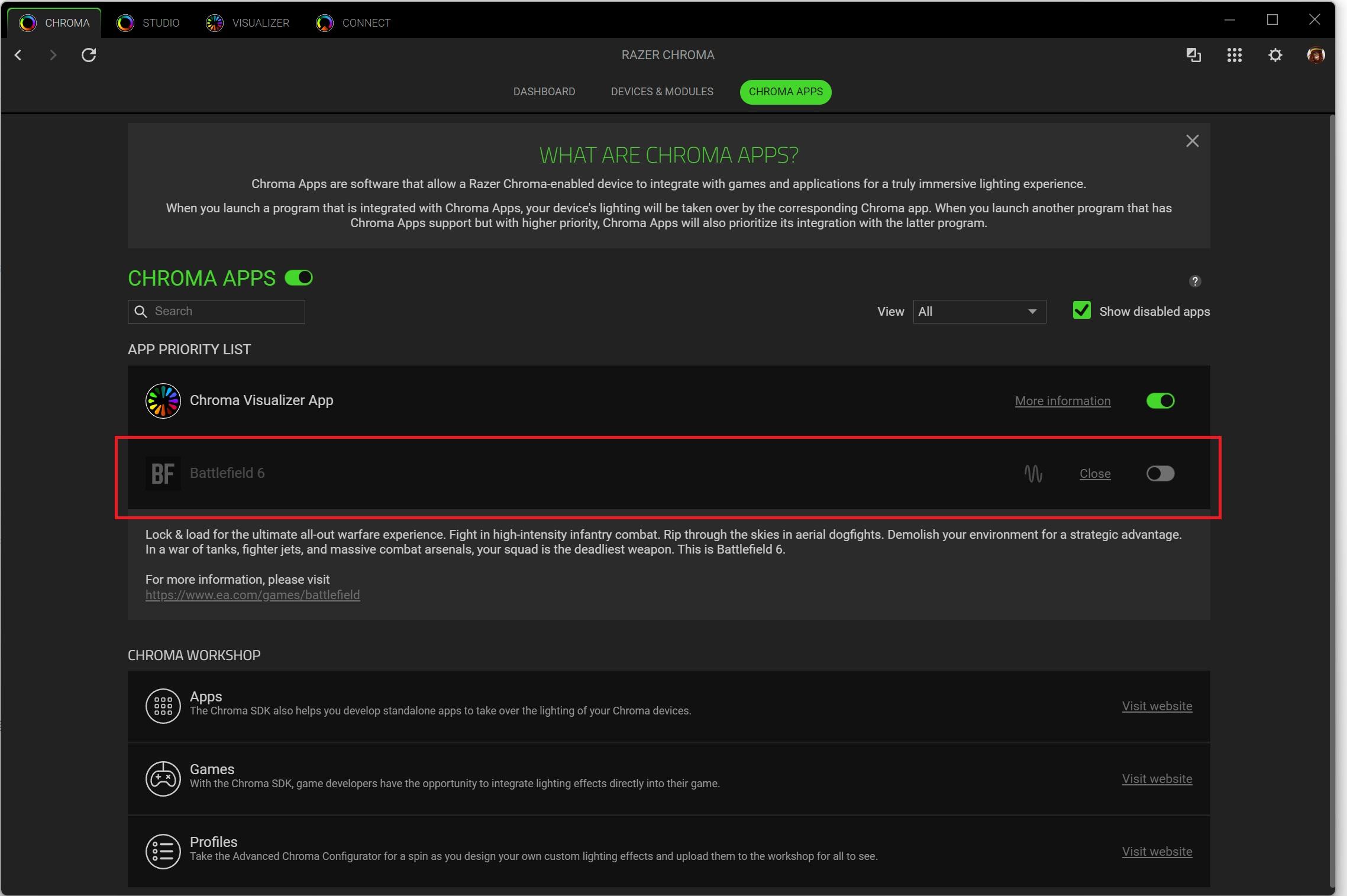Click Battlefield 6 waveform effect icon
The image size is (1347, 896).
[1033, 473]
